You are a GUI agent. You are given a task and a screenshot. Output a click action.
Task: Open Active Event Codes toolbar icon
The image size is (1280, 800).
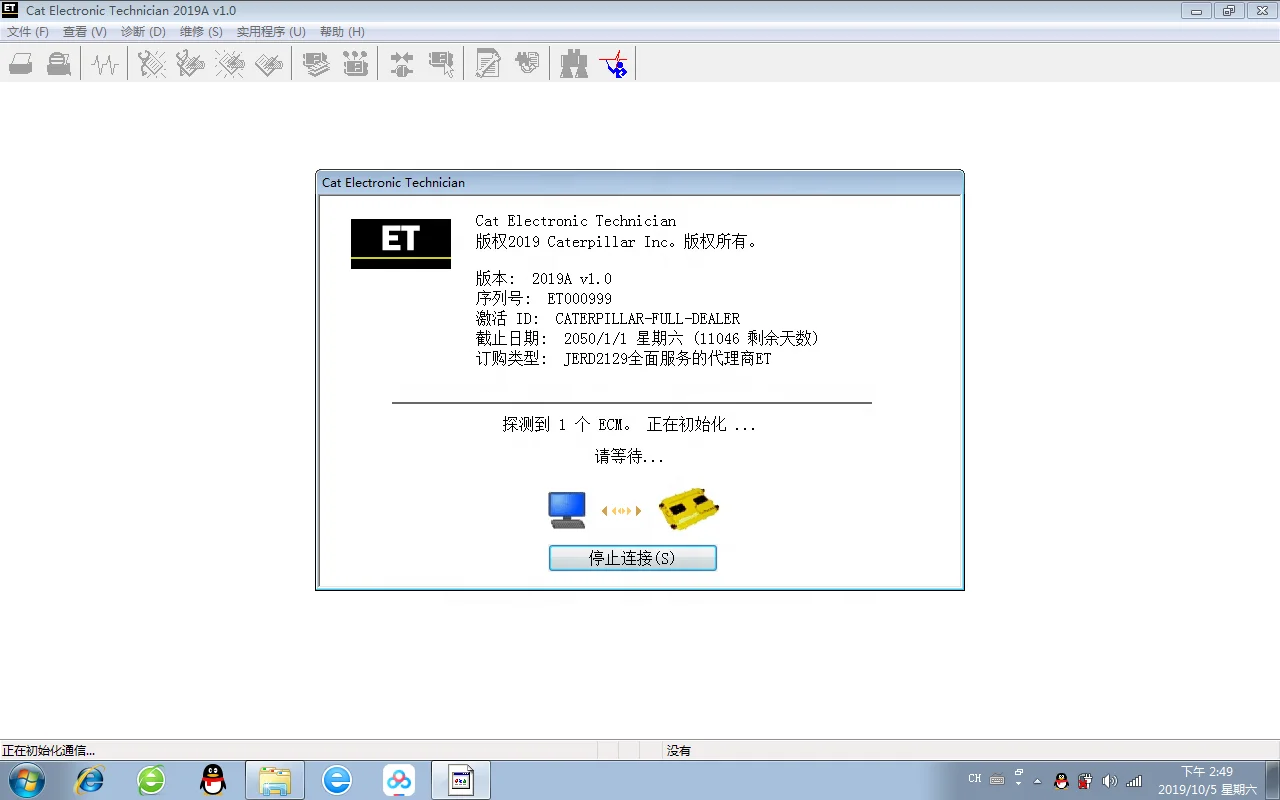pos(229,65)
